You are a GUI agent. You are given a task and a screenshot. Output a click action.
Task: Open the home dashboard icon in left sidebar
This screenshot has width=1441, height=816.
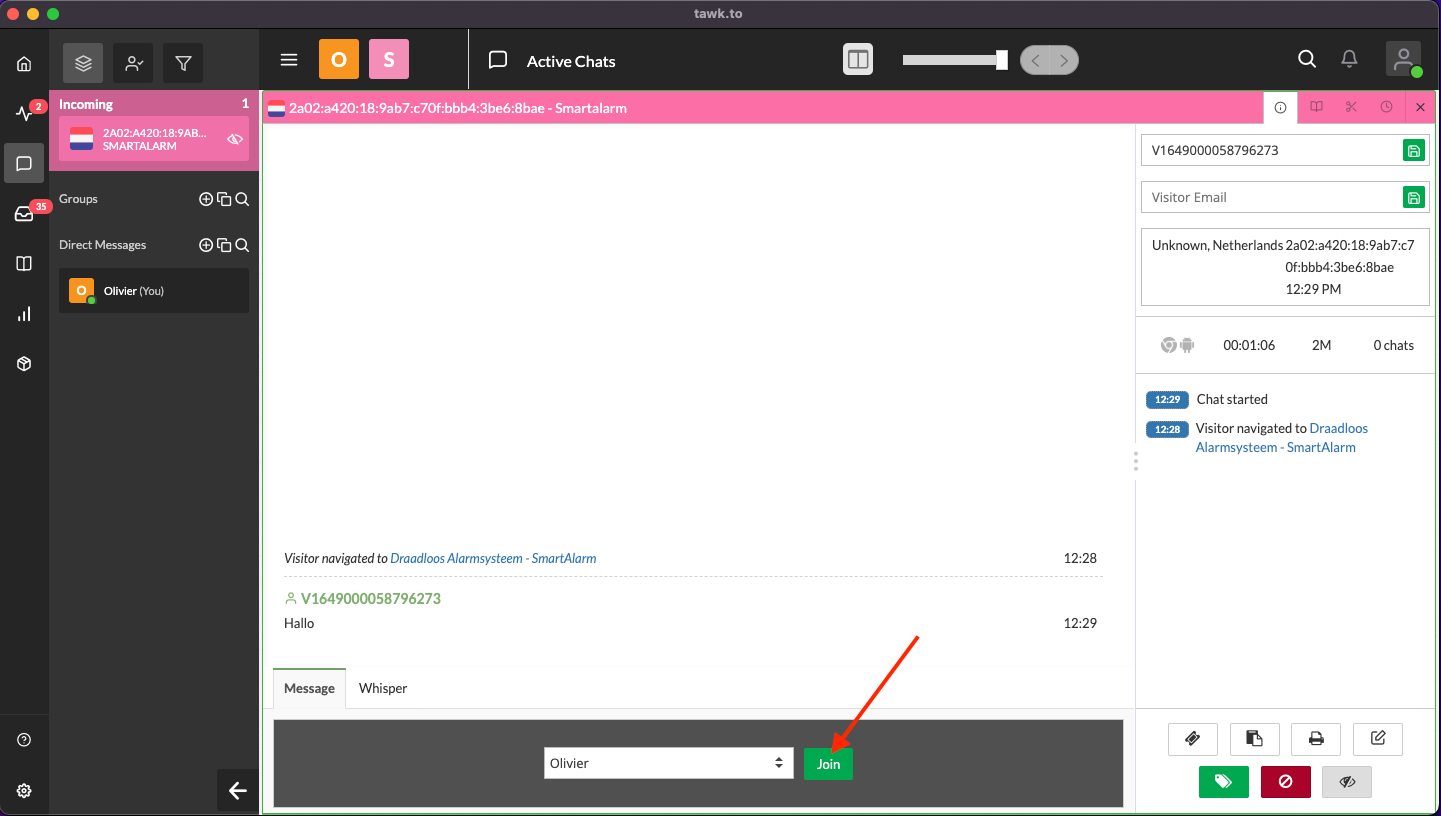pos(24,64)
